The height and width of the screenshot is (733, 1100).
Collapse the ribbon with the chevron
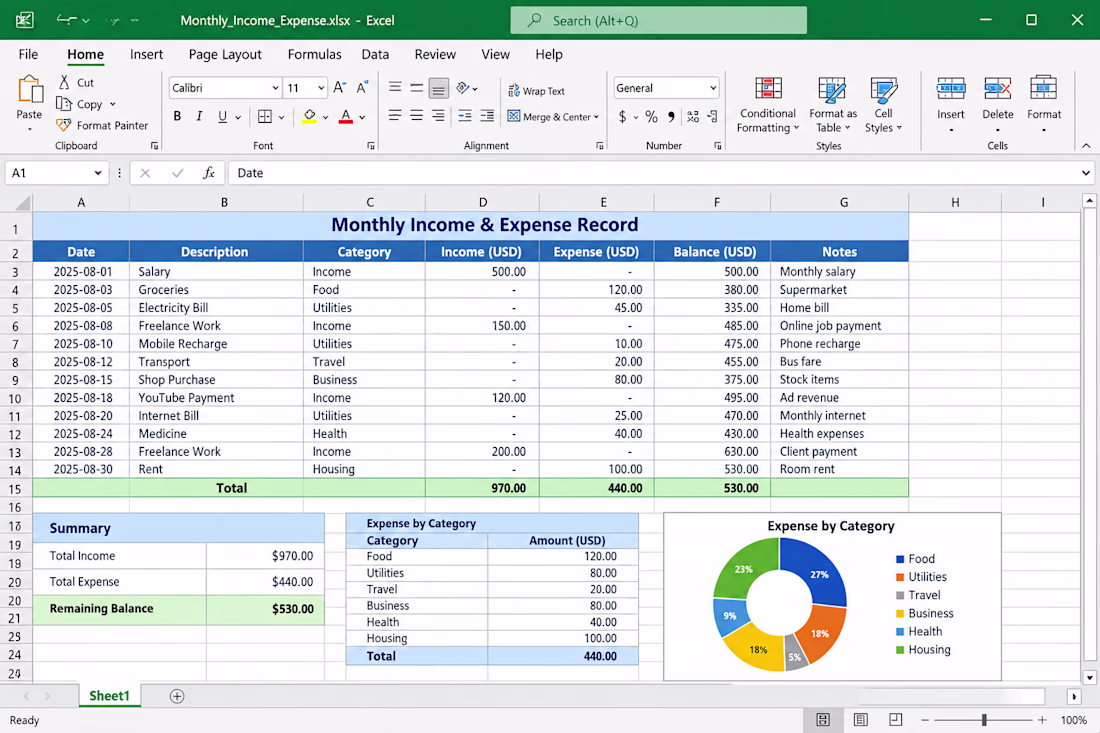1086,146
